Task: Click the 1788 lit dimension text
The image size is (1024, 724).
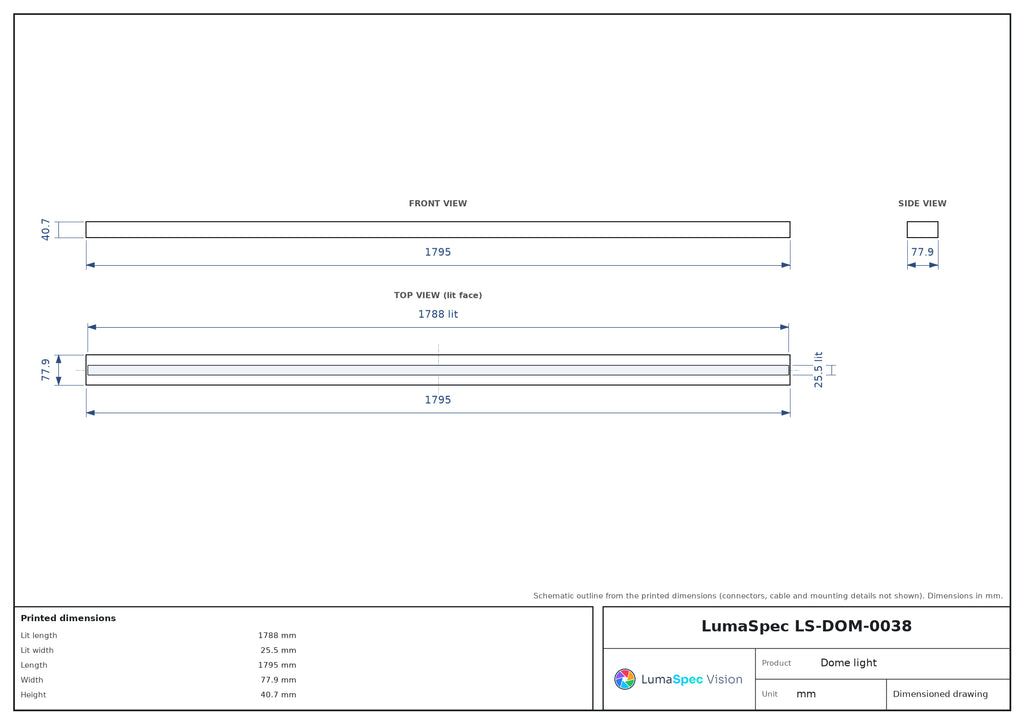Action: [438, 314]
